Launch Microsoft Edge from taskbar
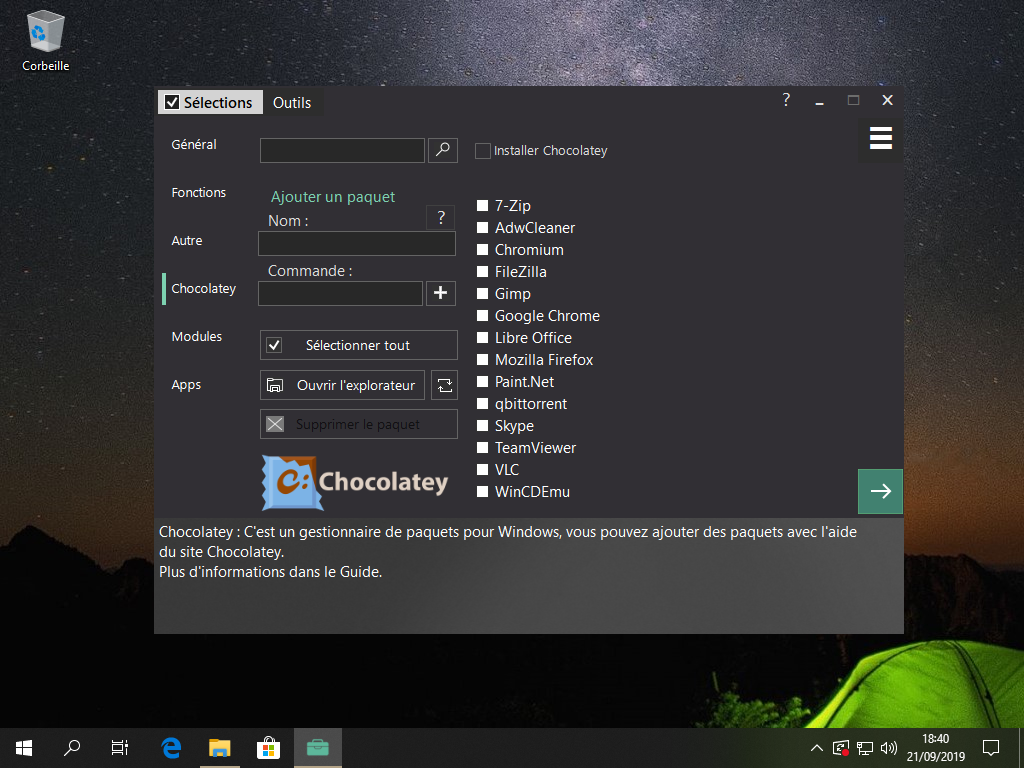The image size is (1024, 768). click(x=171, y=748)
